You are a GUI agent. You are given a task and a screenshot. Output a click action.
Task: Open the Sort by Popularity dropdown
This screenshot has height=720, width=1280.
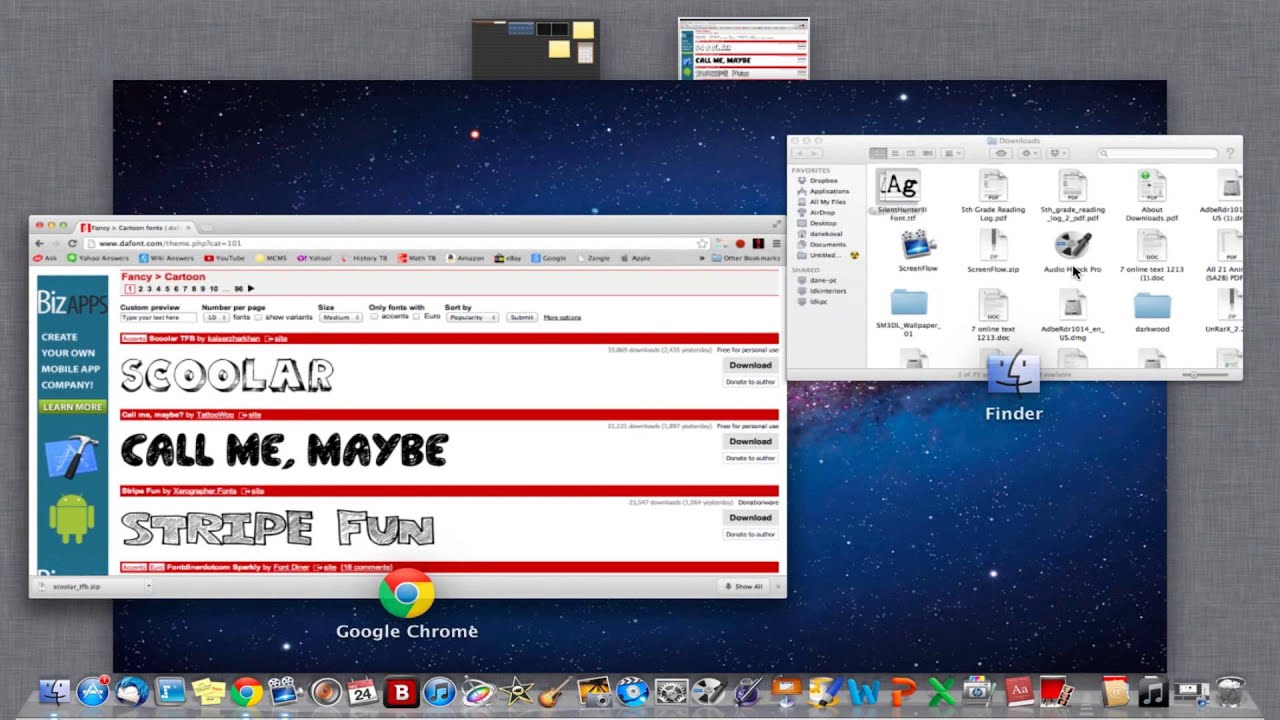click(x=471, y=317)
